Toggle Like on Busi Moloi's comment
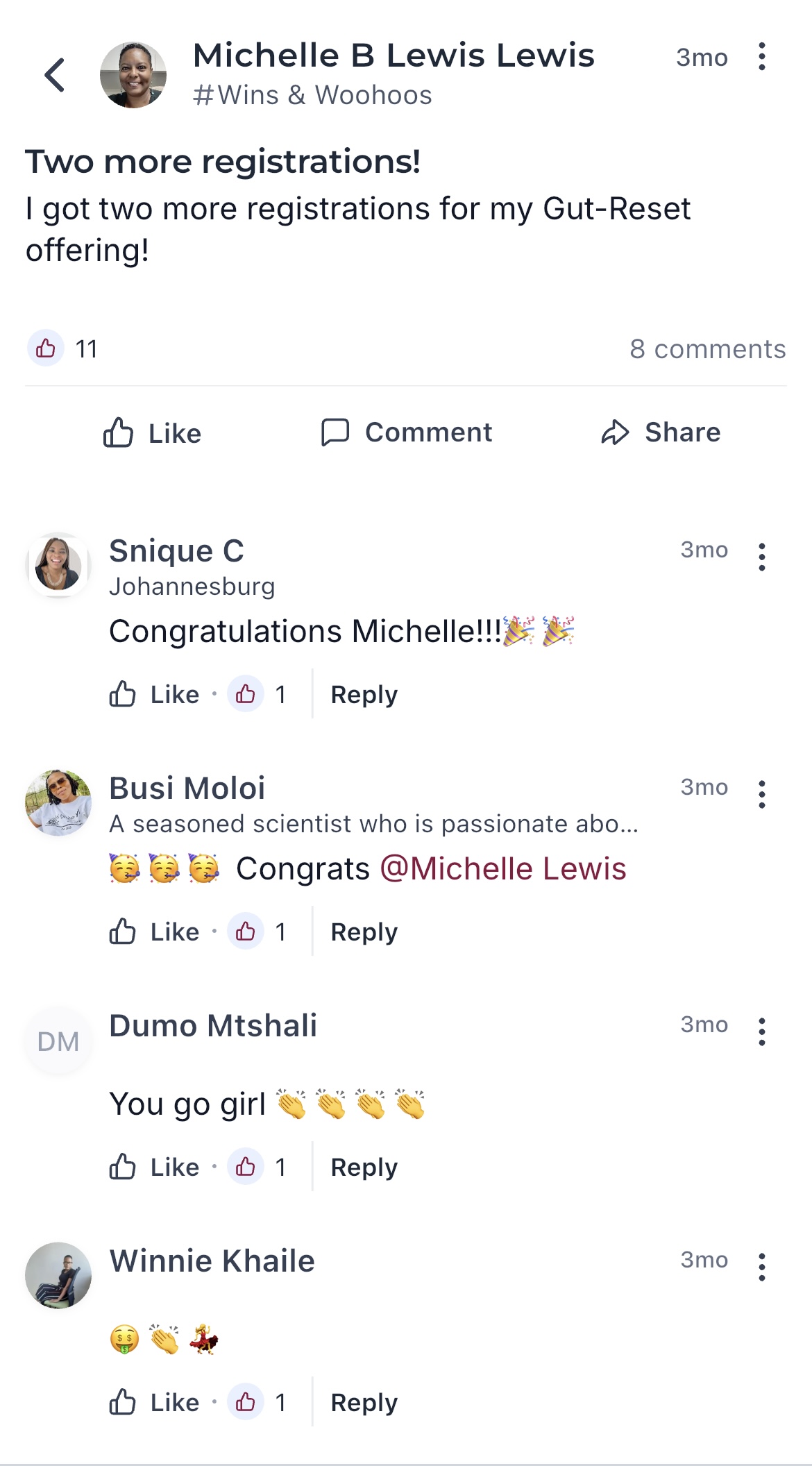The width and height of the screenshot is (812, 1466). (154, 932)
